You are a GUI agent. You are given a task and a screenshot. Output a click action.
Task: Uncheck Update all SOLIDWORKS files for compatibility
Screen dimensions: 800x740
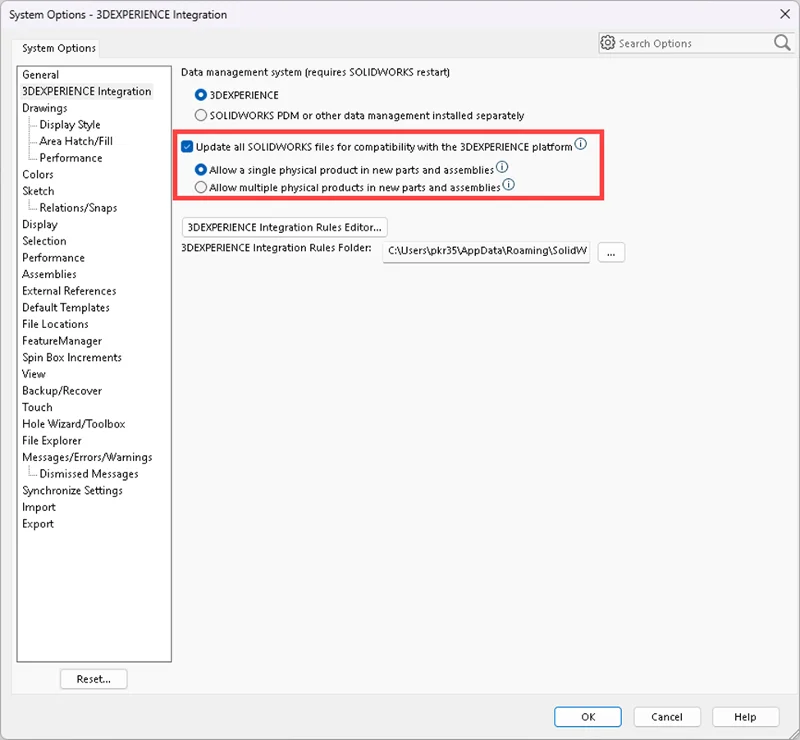click(187, 147)
